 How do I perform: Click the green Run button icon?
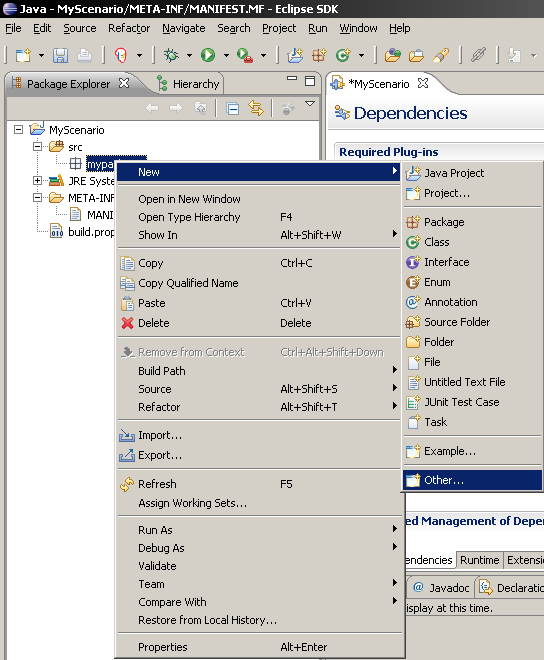208,55
